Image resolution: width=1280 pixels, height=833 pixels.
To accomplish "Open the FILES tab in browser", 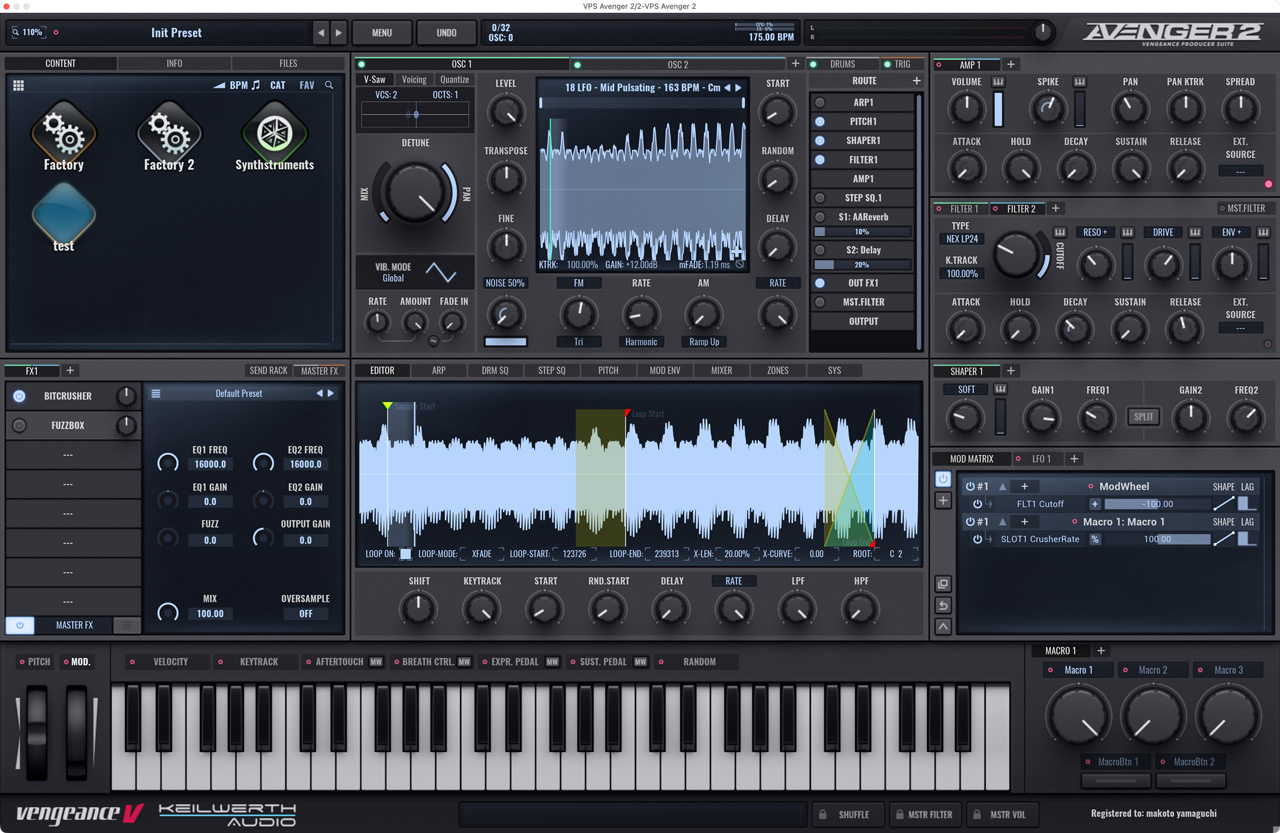I will 288,63.
